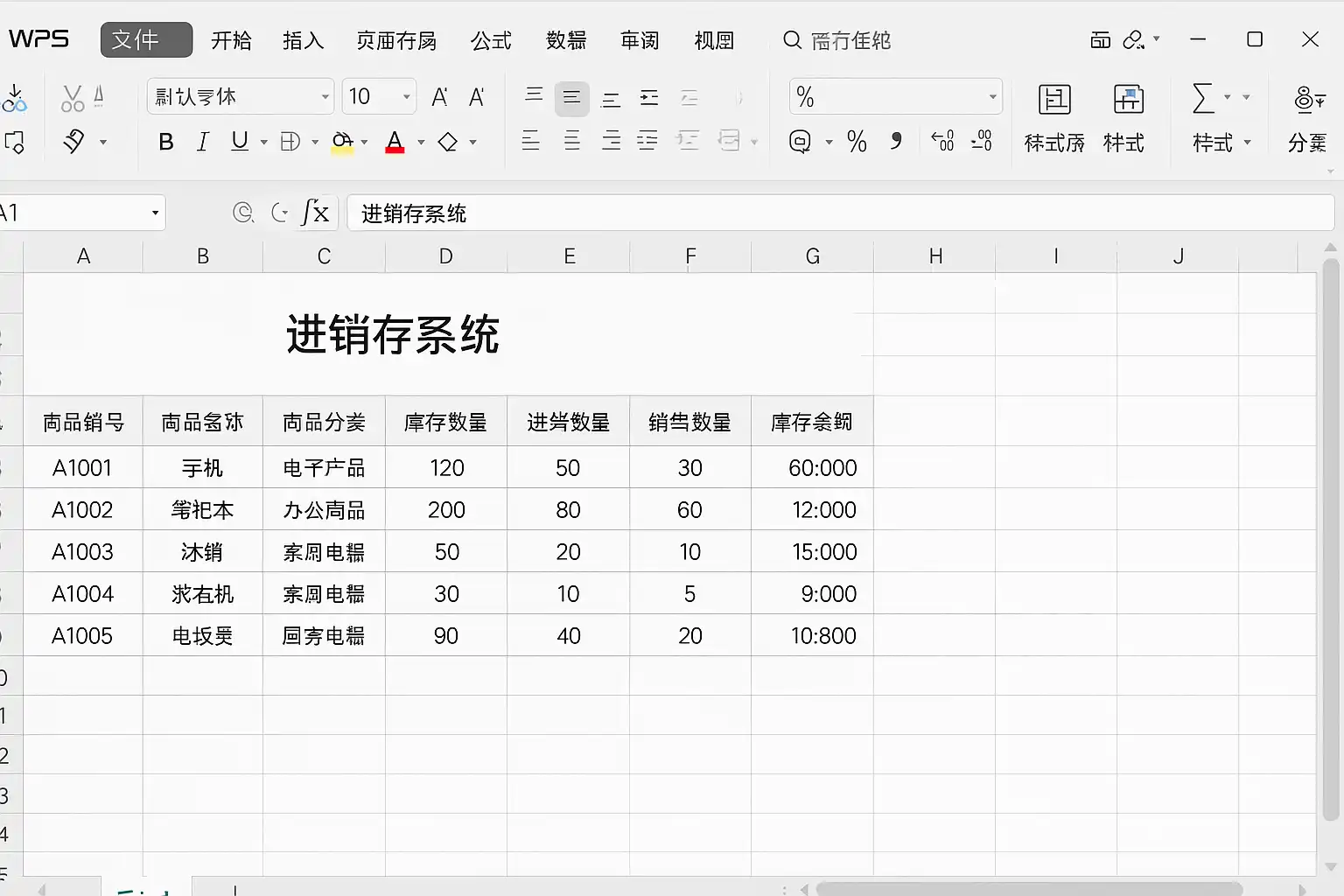The width and height of the screenshot is (1344, 896).
Task: Expand the number format dropdown
Action: (992, 97)
